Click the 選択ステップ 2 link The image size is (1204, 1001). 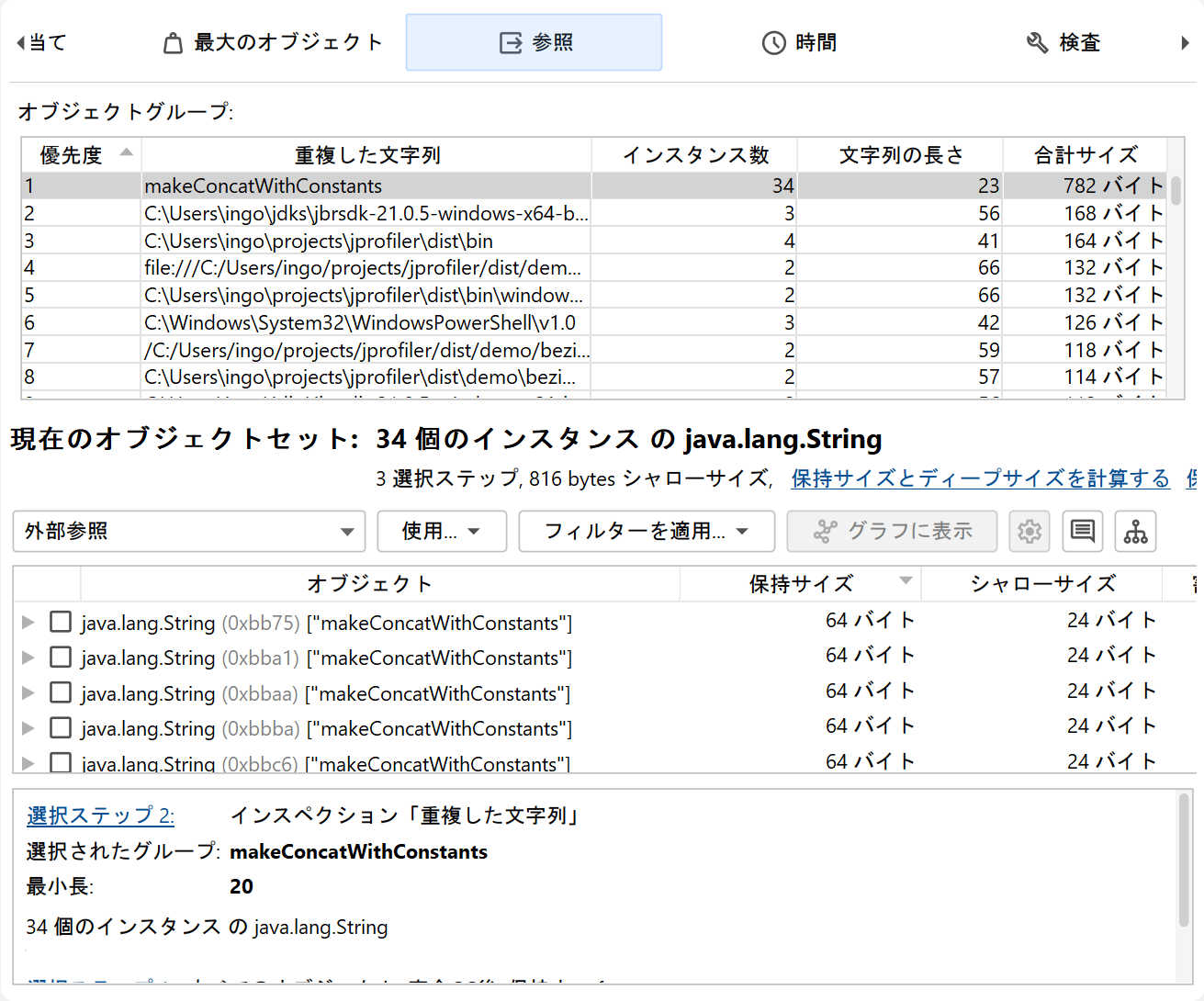tap(100, 815)
